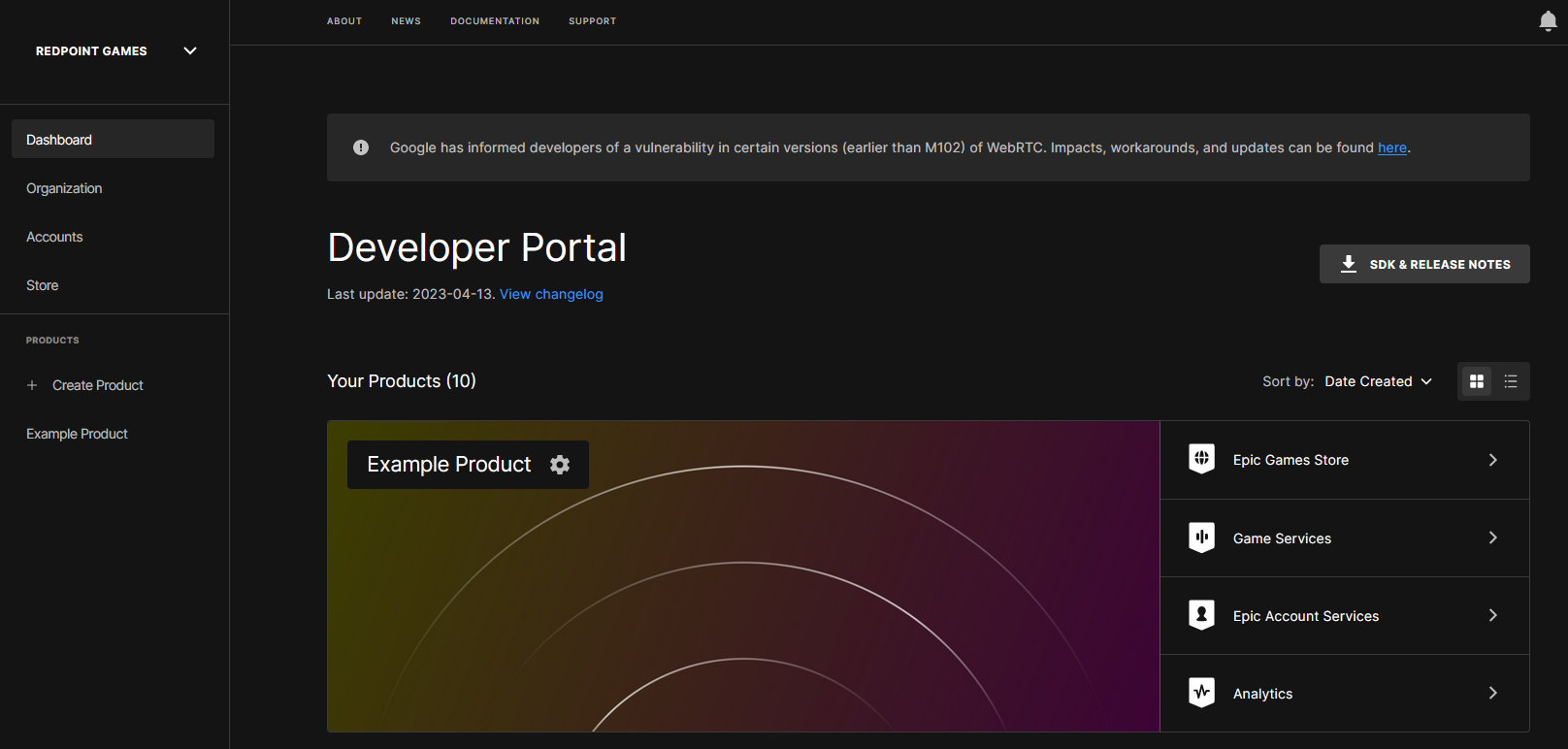Open the Documentation menu item
This screenshot has width=1568, height=749.
495,21
